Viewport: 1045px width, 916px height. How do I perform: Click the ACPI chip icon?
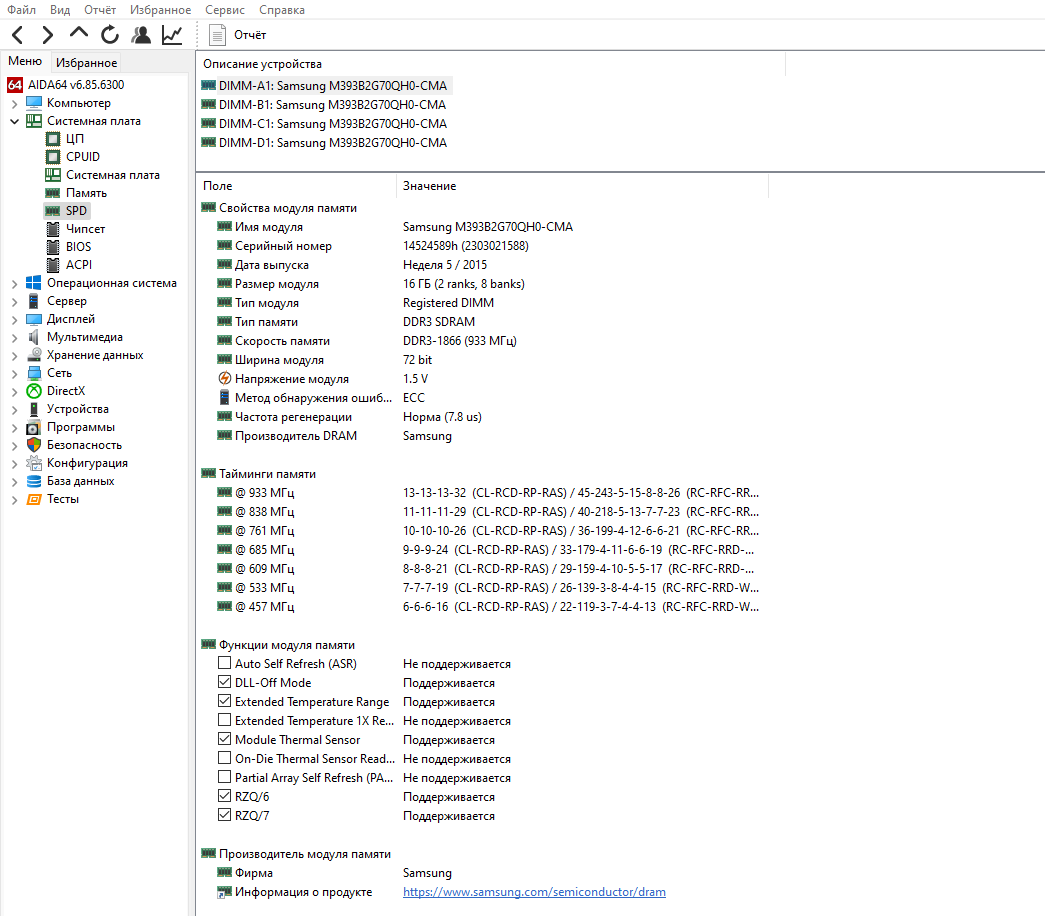click(53, 265)
